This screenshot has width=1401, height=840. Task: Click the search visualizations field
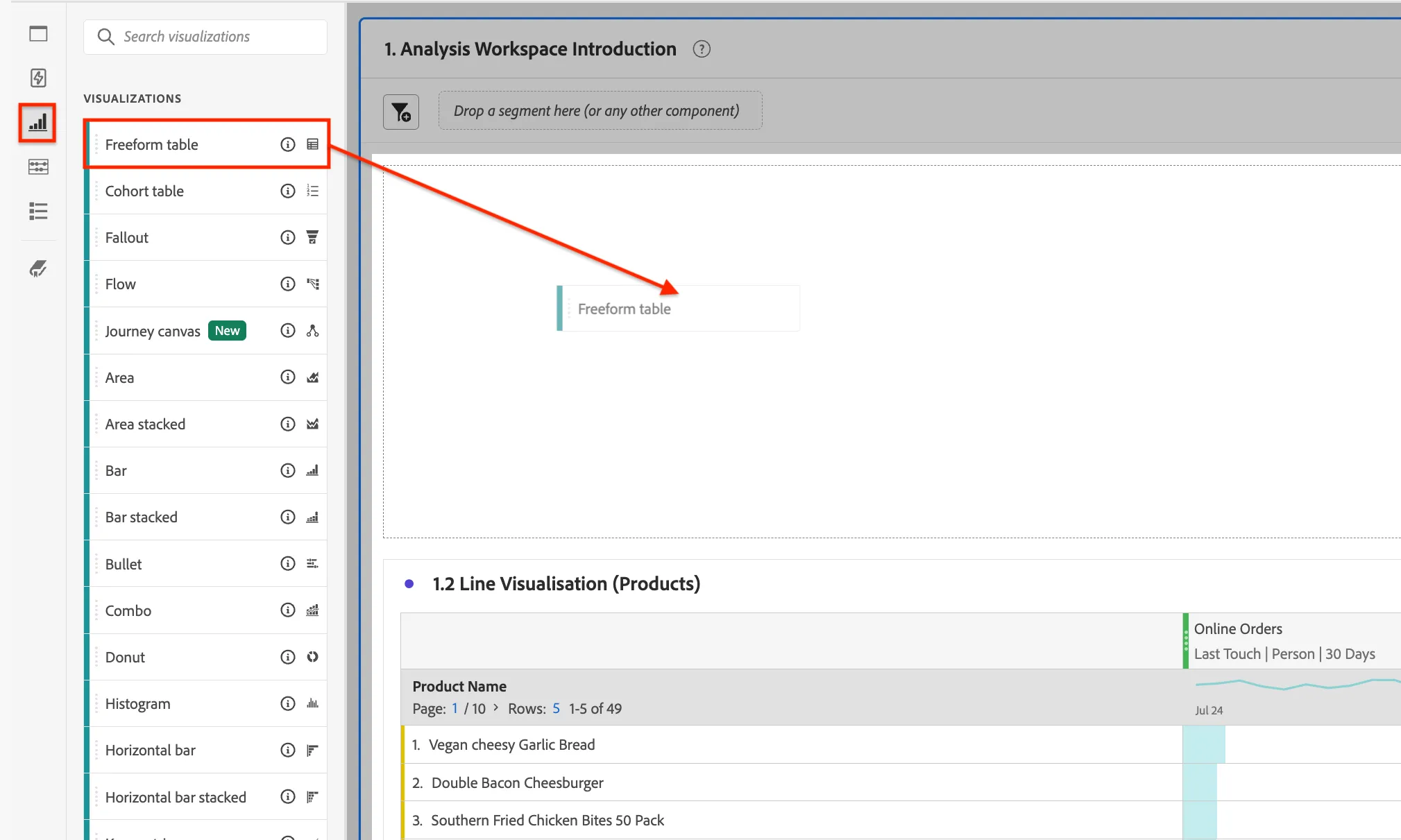coord(205,37)
